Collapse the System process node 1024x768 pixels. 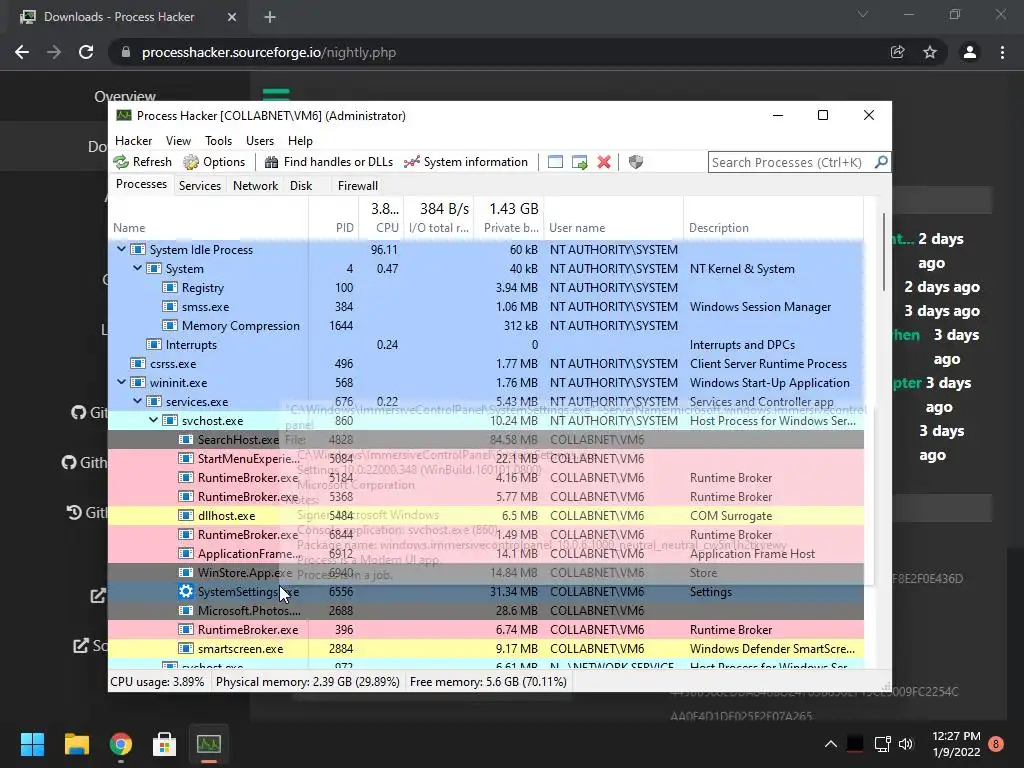(x=137, y=268)
